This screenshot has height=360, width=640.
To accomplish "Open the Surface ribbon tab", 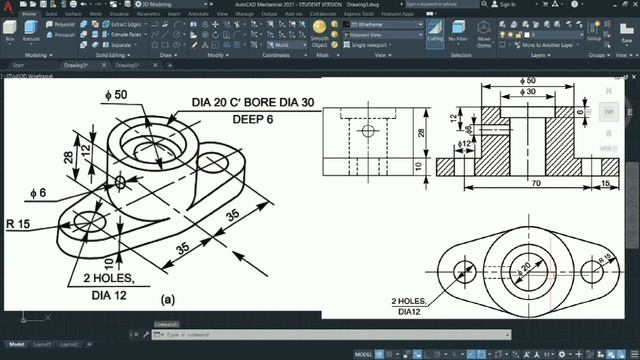I will point(73,14).
